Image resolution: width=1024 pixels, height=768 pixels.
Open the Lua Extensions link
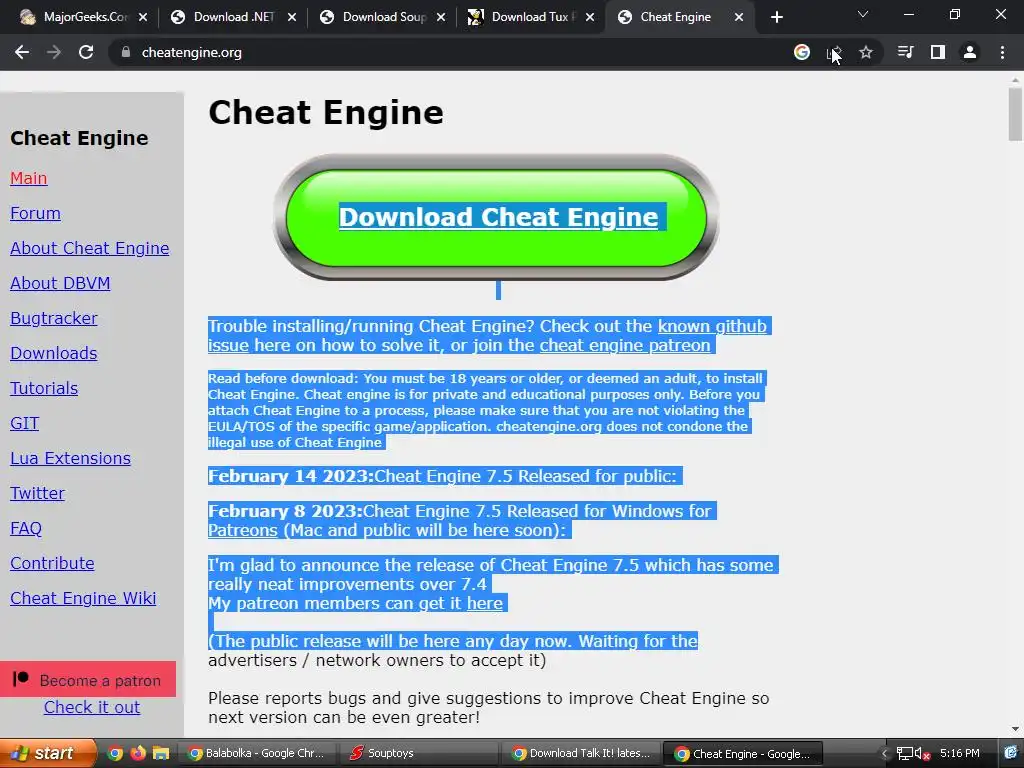click(x=71, y=458)
